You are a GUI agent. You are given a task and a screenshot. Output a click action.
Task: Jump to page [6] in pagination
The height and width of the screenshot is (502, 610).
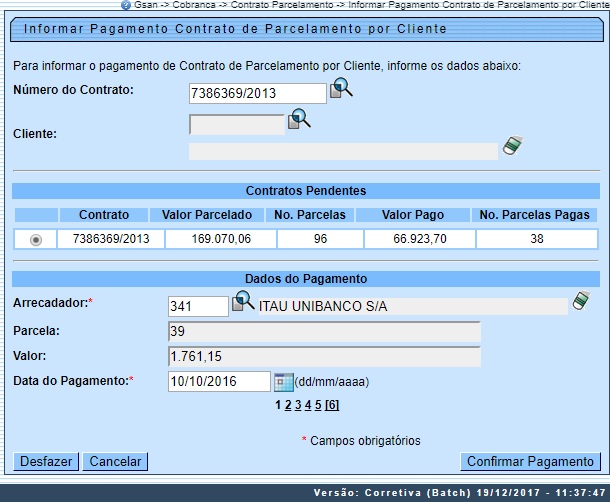click(x=332, y=405)
